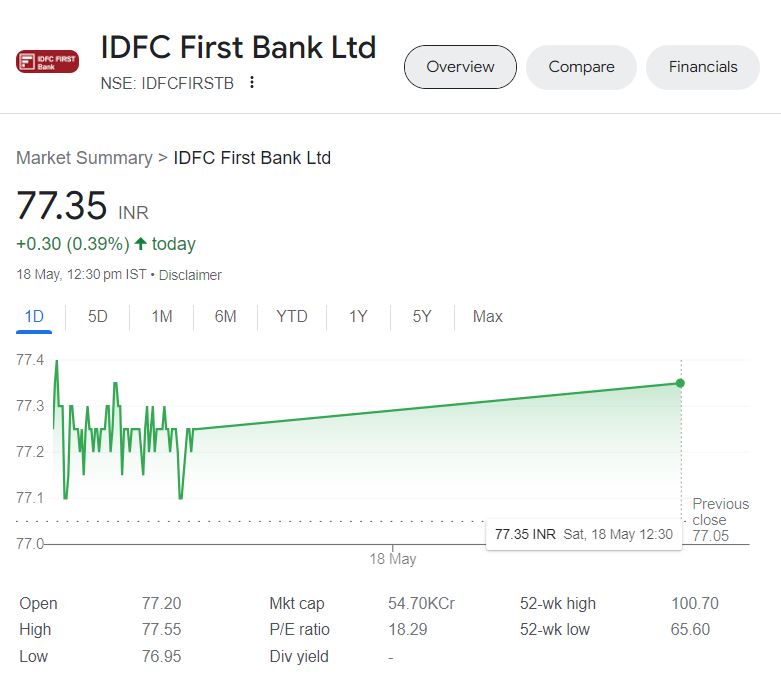This screenshot has height=681, width=781.
Task: Click the Previous close 77.05 label
Action: [720, 520]
